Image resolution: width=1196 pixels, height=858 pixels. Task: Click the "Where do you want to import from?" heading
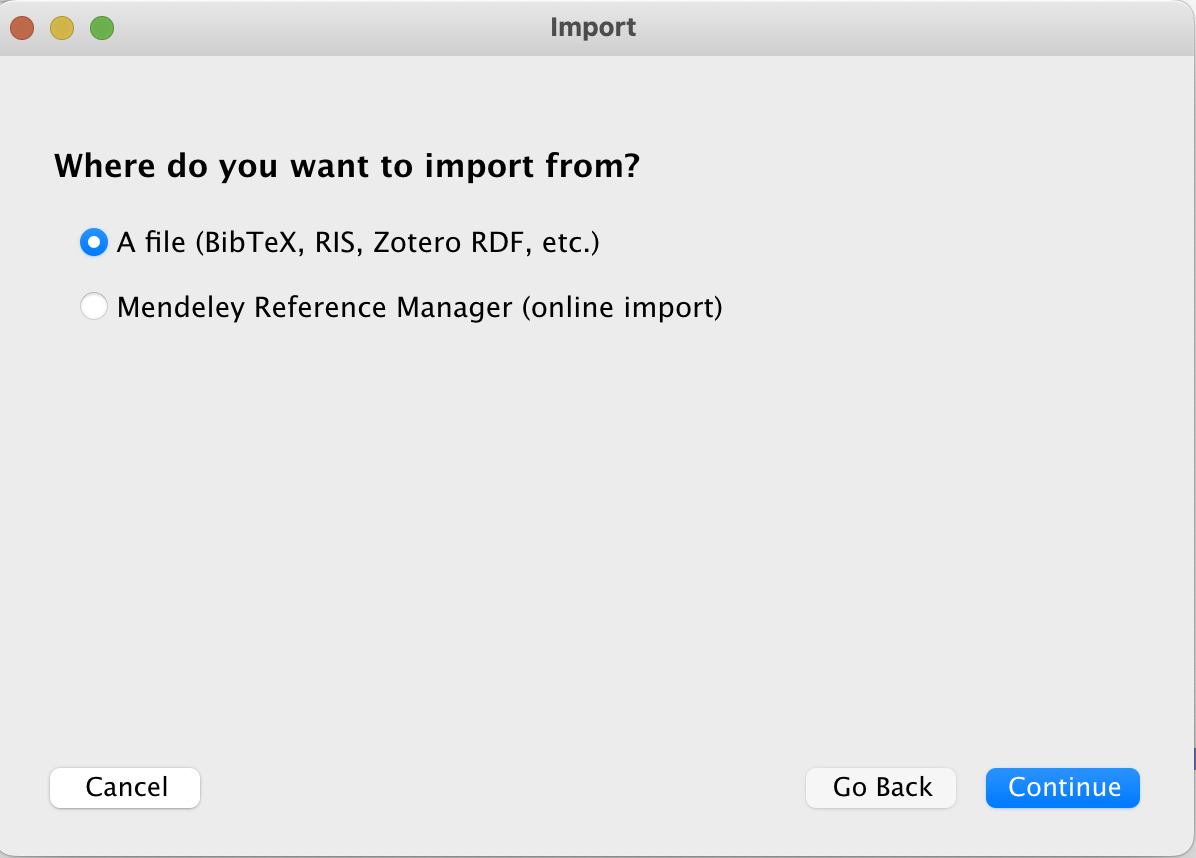click(x=347, y=166)
